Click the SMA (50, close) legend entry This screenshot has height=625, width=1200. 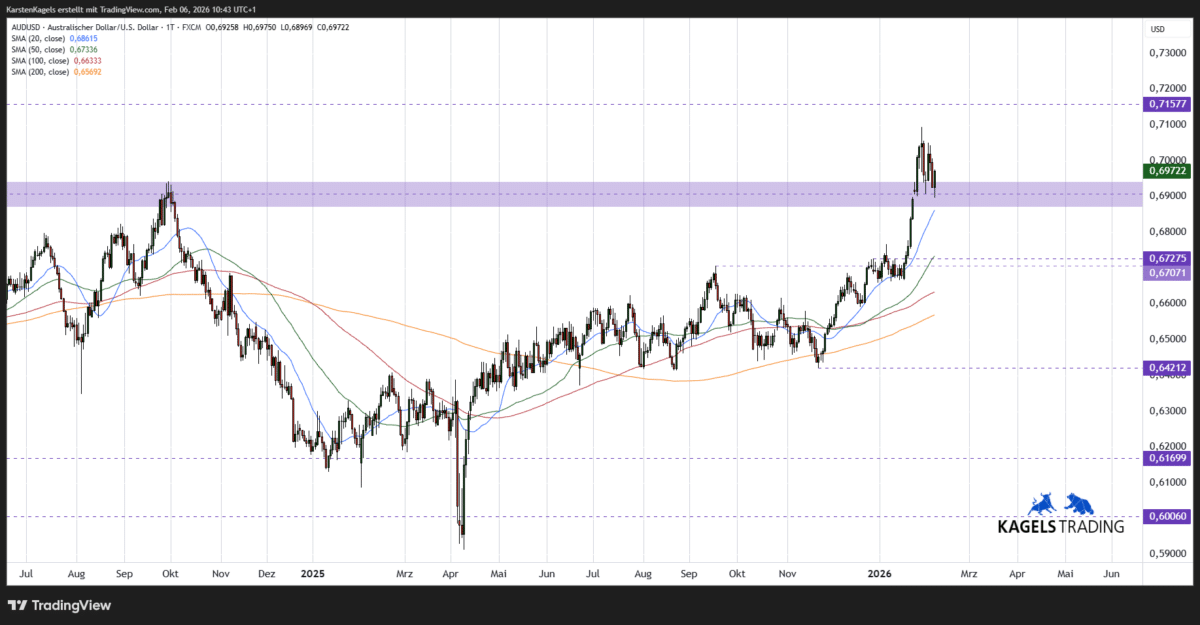pyautogui.click(x=50, y=48)
